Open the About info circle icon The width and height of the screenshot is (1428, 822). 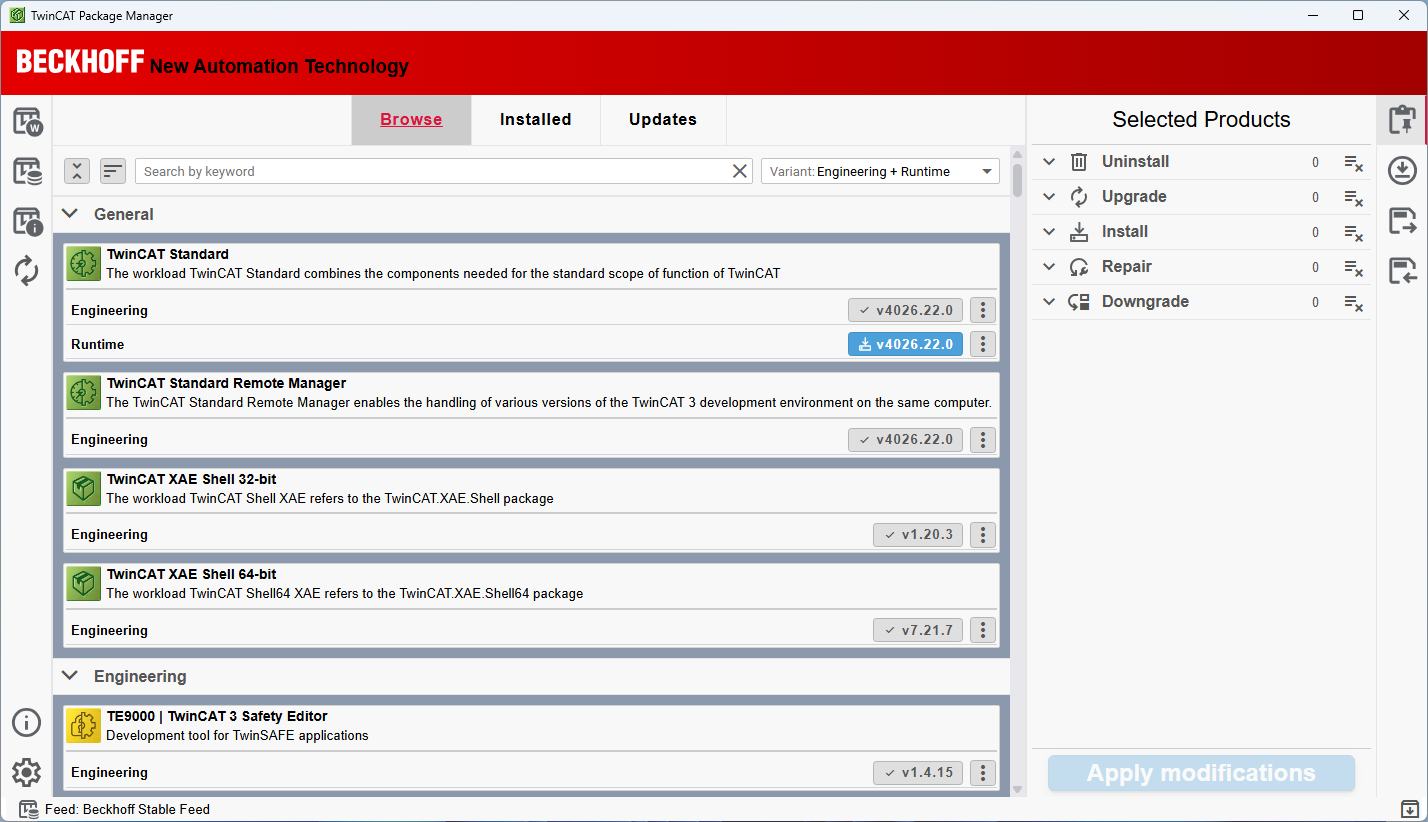click(27, 723)
